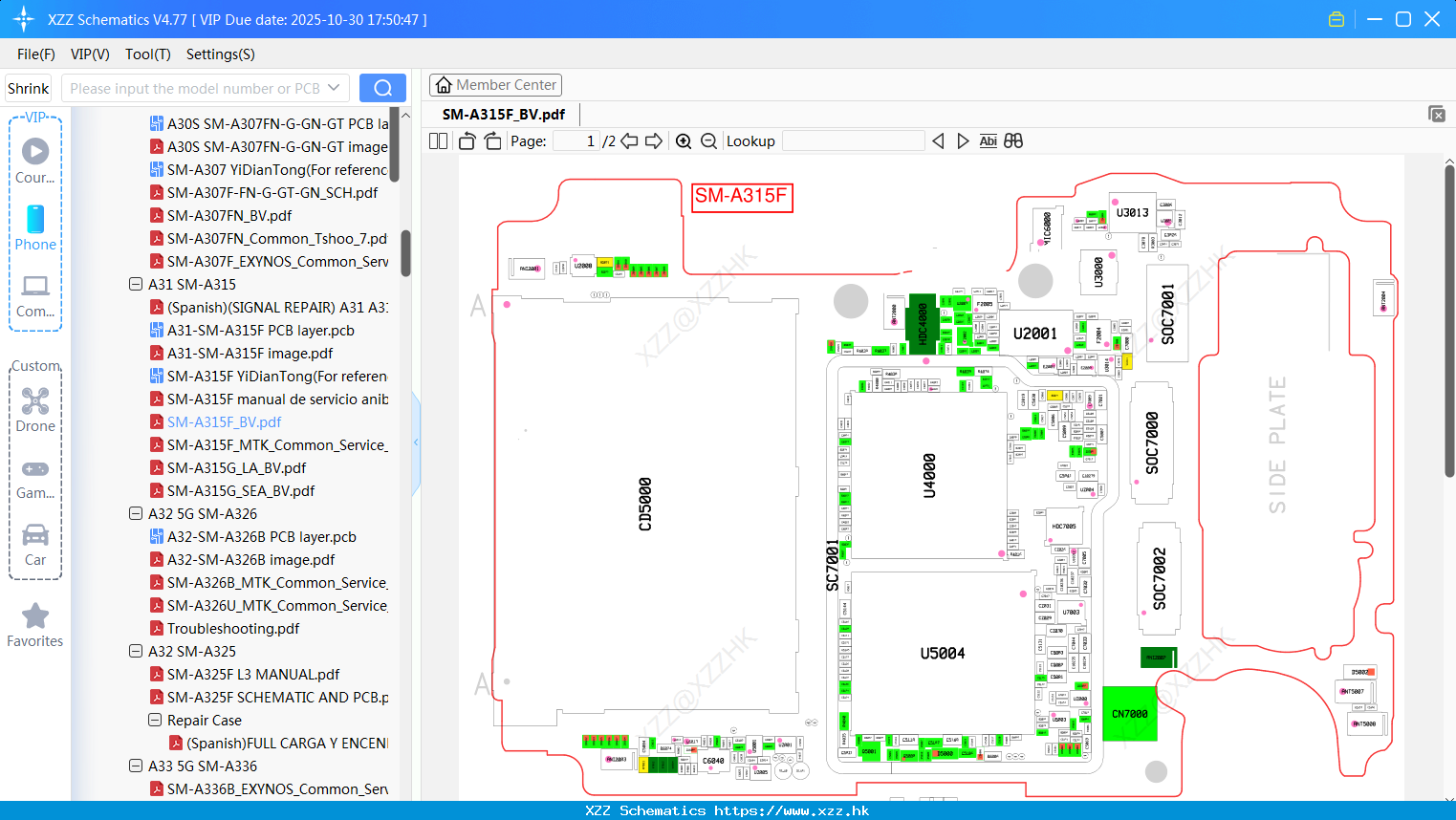Open SM-A307F-FN-G-GT-GN_SCH.pdf file

pyautogui.click(x=272, y=193)
